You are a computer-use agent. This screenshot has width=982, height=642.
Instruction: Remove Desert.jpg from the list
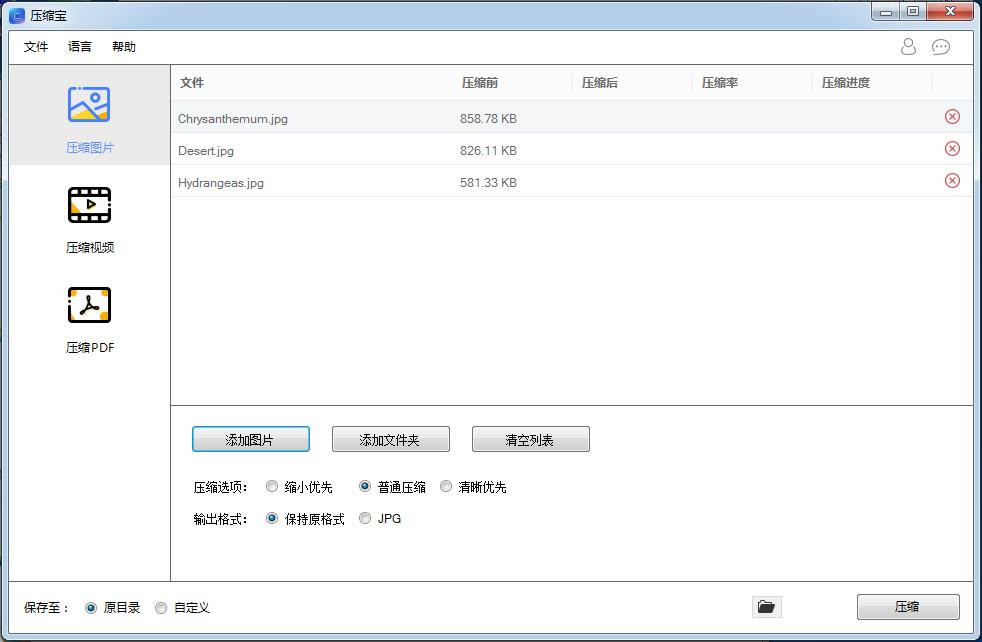952,148
